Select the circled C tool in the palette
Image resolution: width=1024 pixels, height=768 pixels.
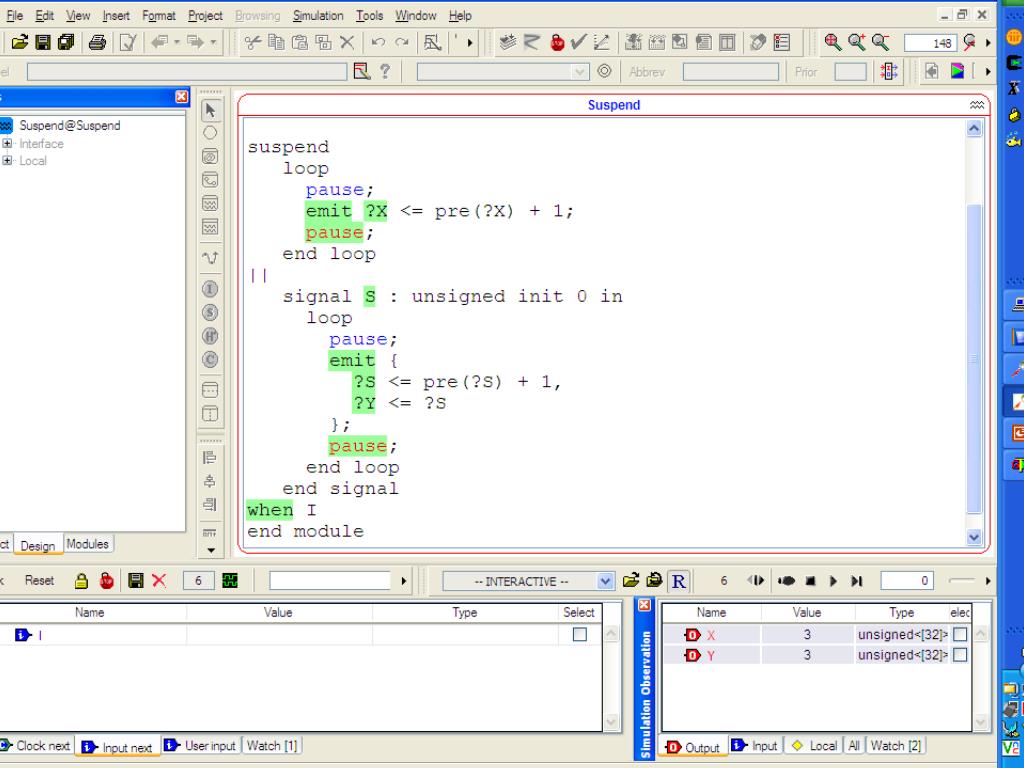(210, 360)
